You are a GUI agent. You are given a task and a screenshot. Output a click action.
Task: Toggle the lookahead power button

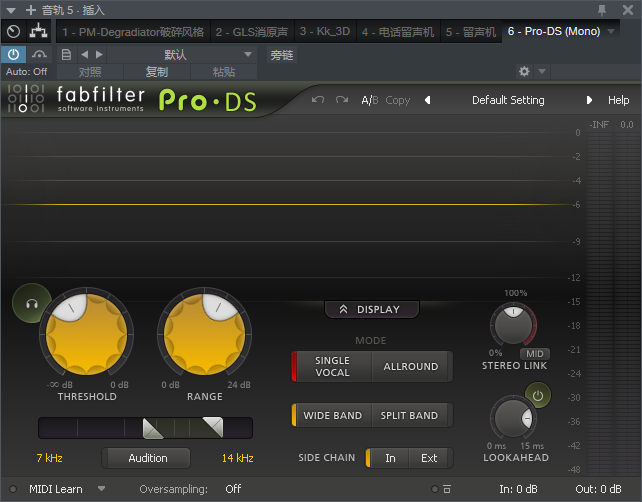(538, 396)
